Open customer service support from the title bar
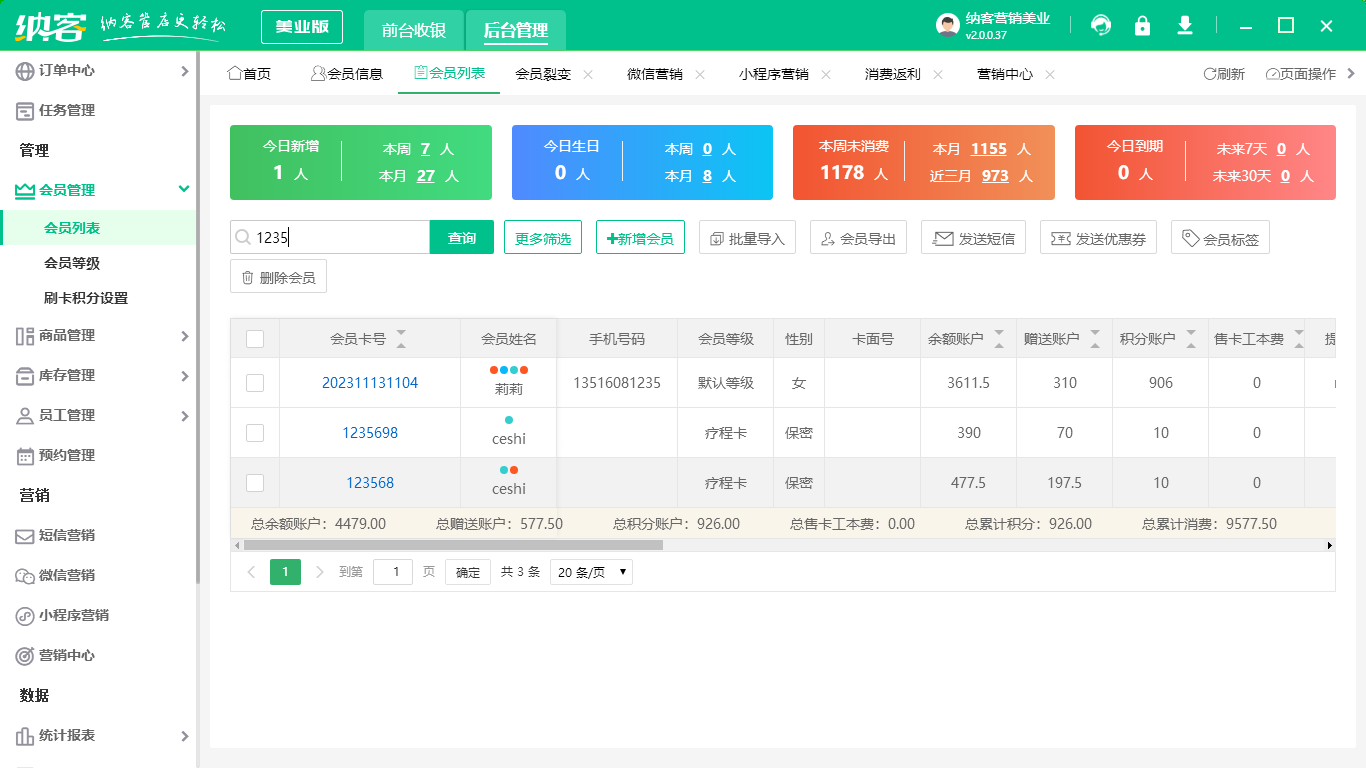Image resolution: width=1366 pixels, height=768 pixels. (1100, 25)
